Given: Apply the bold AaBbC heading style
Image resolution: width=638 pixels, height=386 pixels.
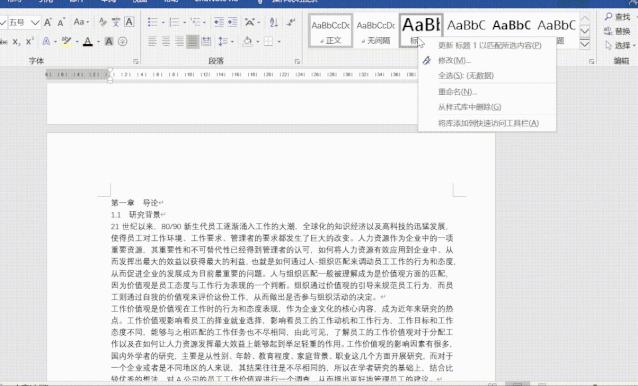Looking at the screenshot, I should (511, 26).
